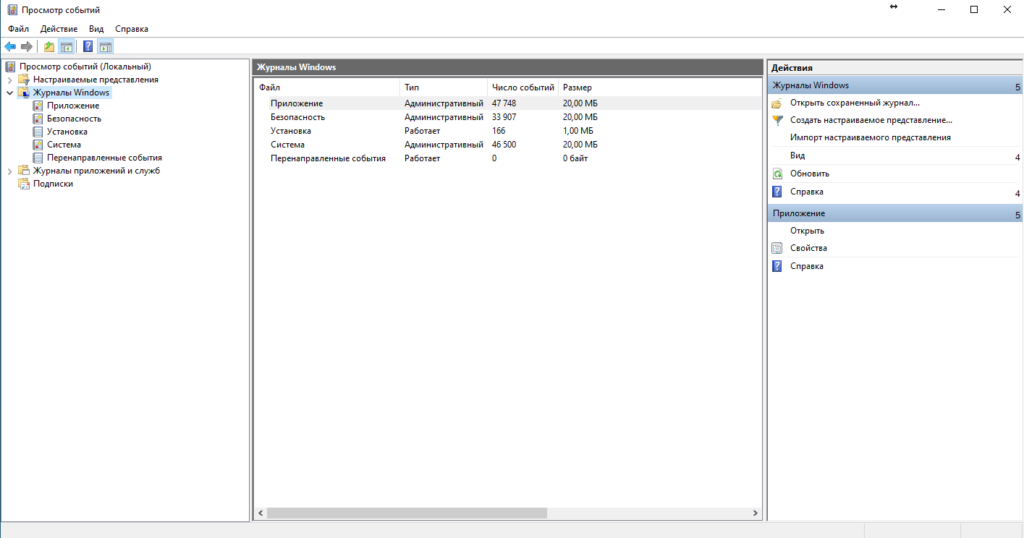Screen dimensions: 1024x538
Task: Expand the Настраиваемые представления tree node
Action: click(10, 80)
